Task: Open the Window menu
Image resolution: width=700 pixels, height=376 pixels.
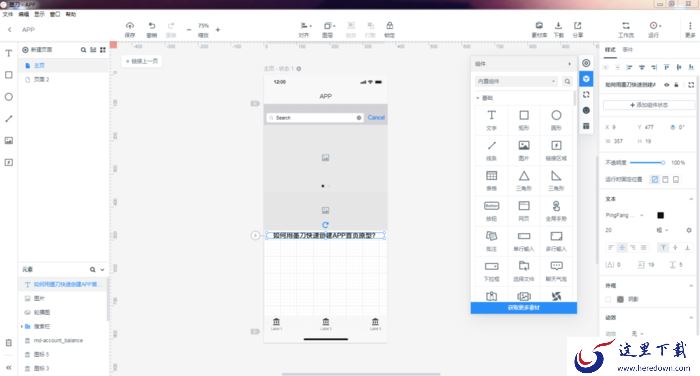Action: [x=54, y=14]
